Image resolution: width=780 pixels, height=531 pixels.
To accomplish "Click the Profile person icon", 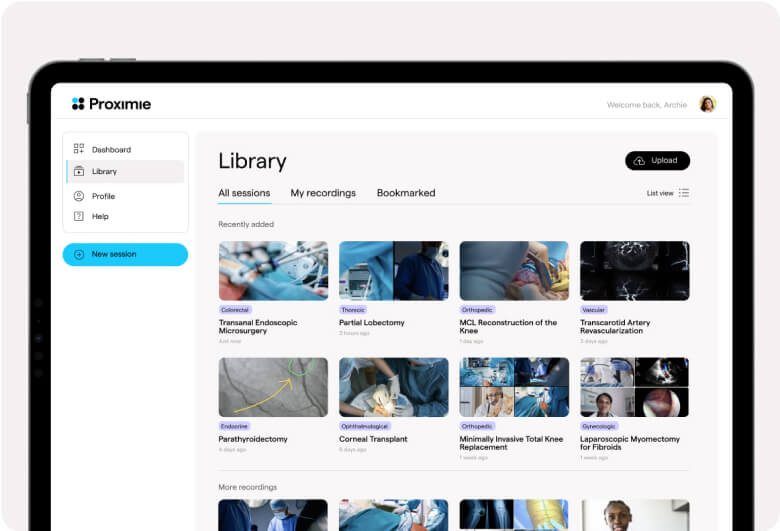I will pos(79,196).
